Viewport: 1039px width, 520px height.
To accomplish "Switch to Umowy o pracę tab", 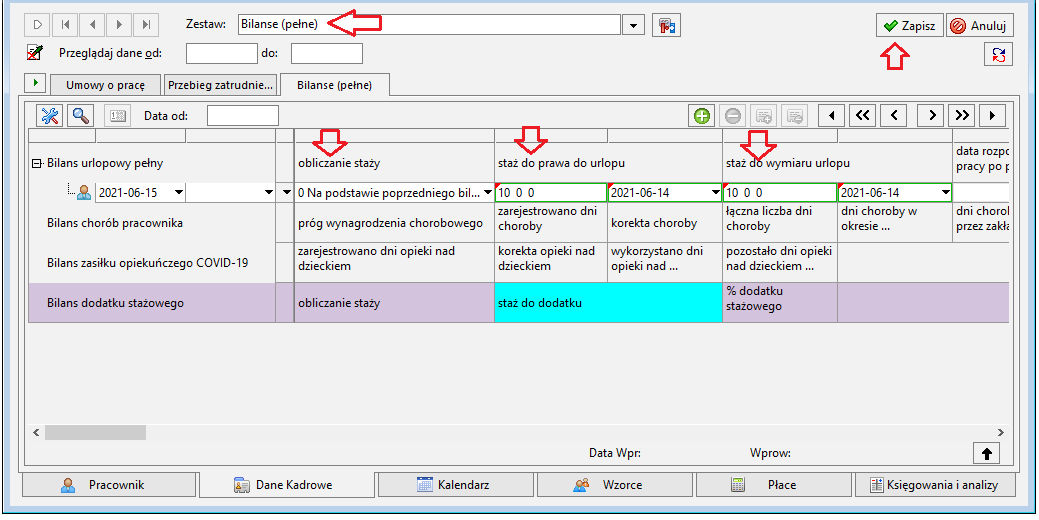I will pyautogui.click(x=105, y=85).
